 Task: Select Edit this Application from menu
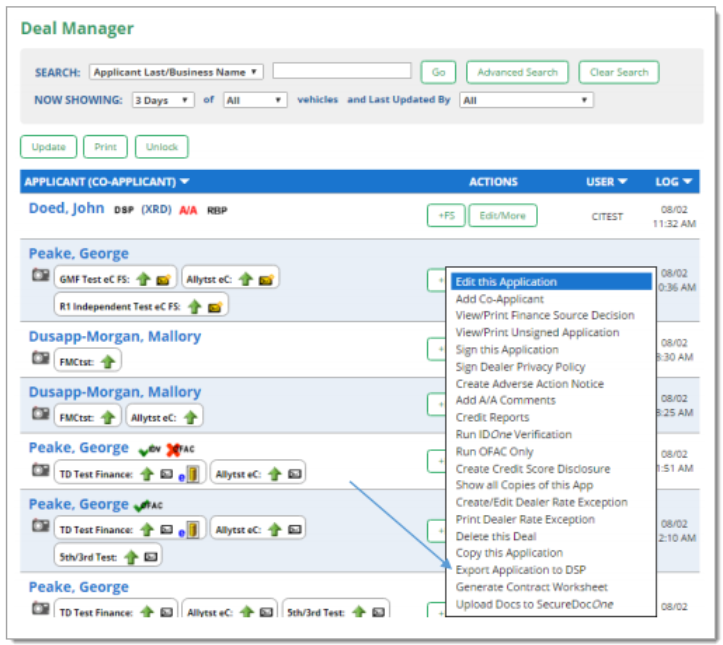click(x=551, y=282)
